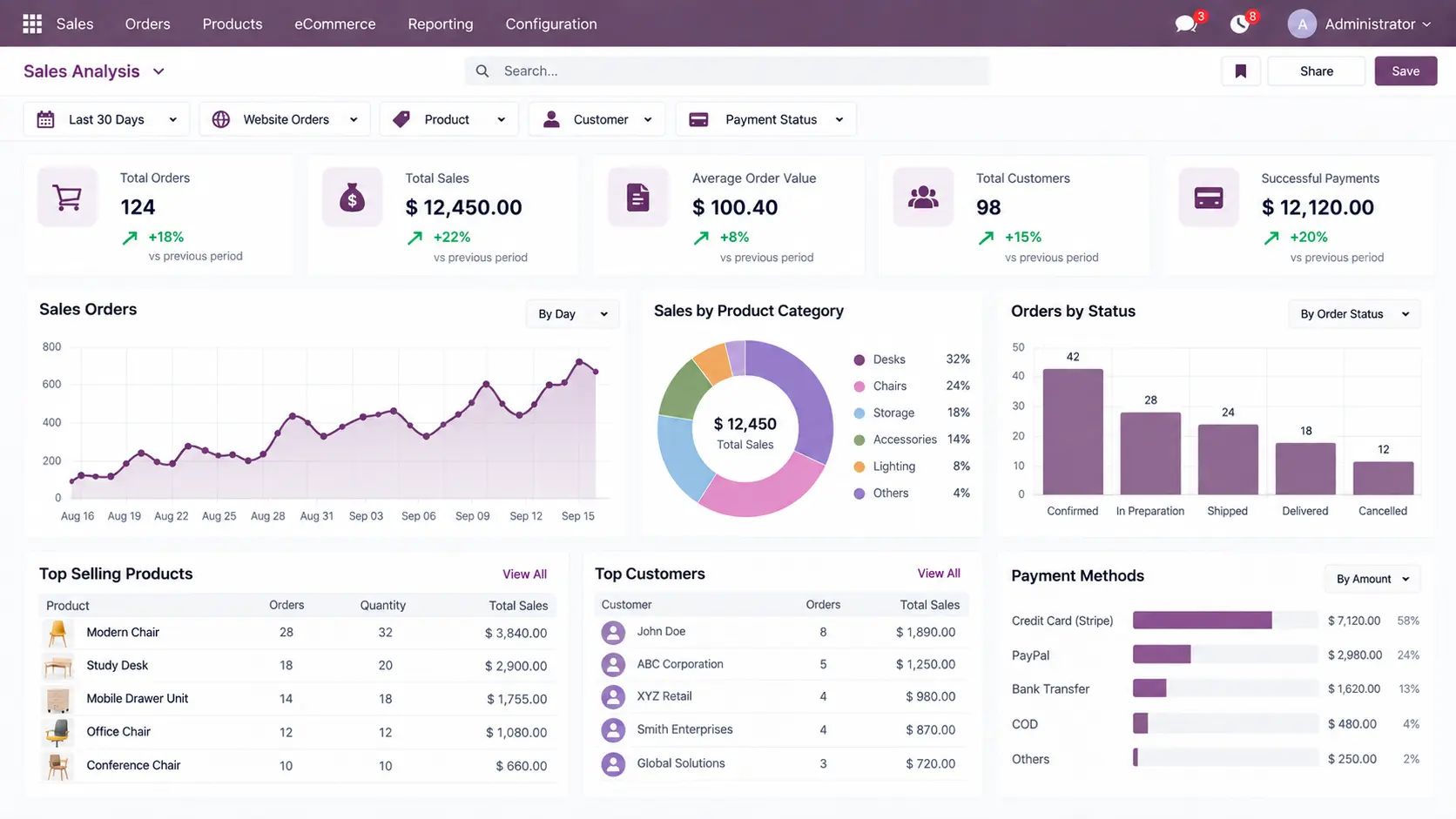This screenshot has height=819, width=1456.
Task: Click the Total Customers people icon
Action: pyautogui.click(x=923, y=198)
